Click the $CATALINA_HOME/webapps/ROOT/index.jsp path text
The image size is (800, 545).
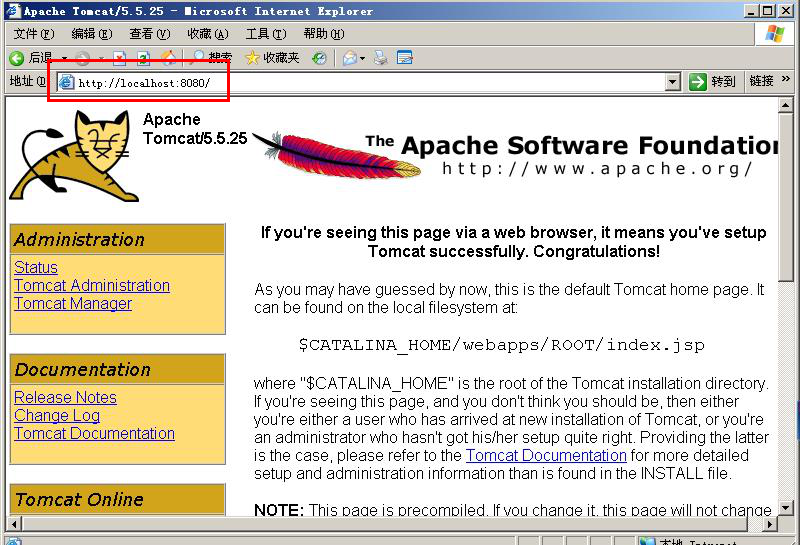[x=502, y=345]
